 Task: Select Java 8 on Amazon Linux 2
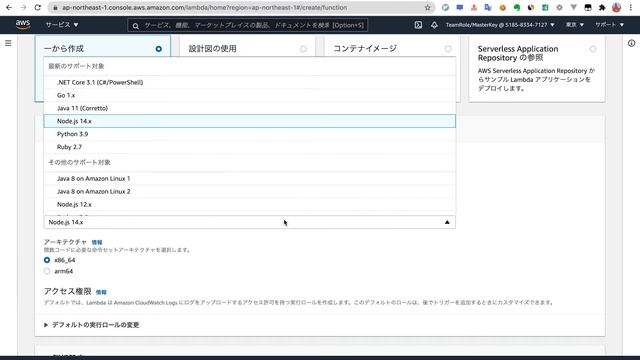(x=249, y=191)
